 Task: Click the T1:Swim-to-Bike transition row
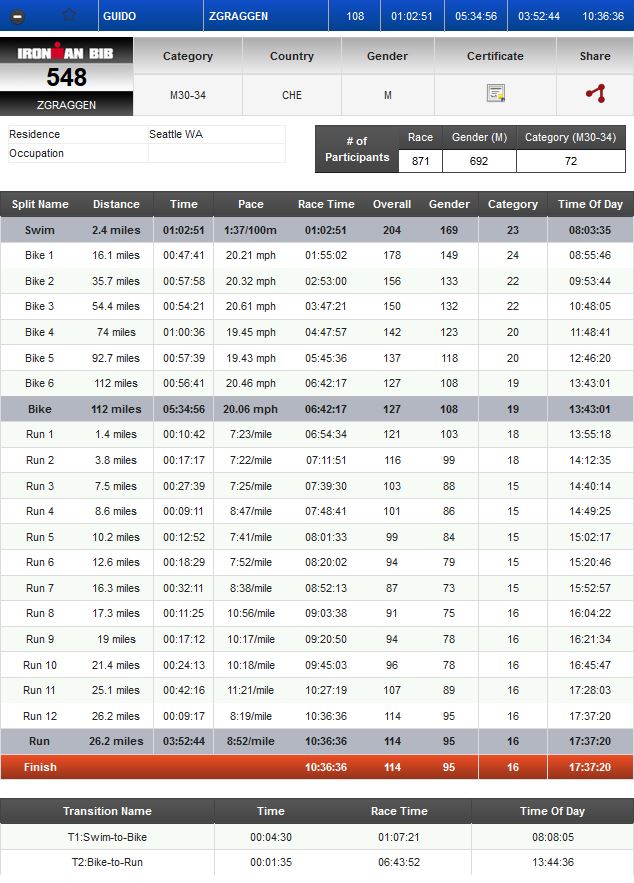[316, 837]
